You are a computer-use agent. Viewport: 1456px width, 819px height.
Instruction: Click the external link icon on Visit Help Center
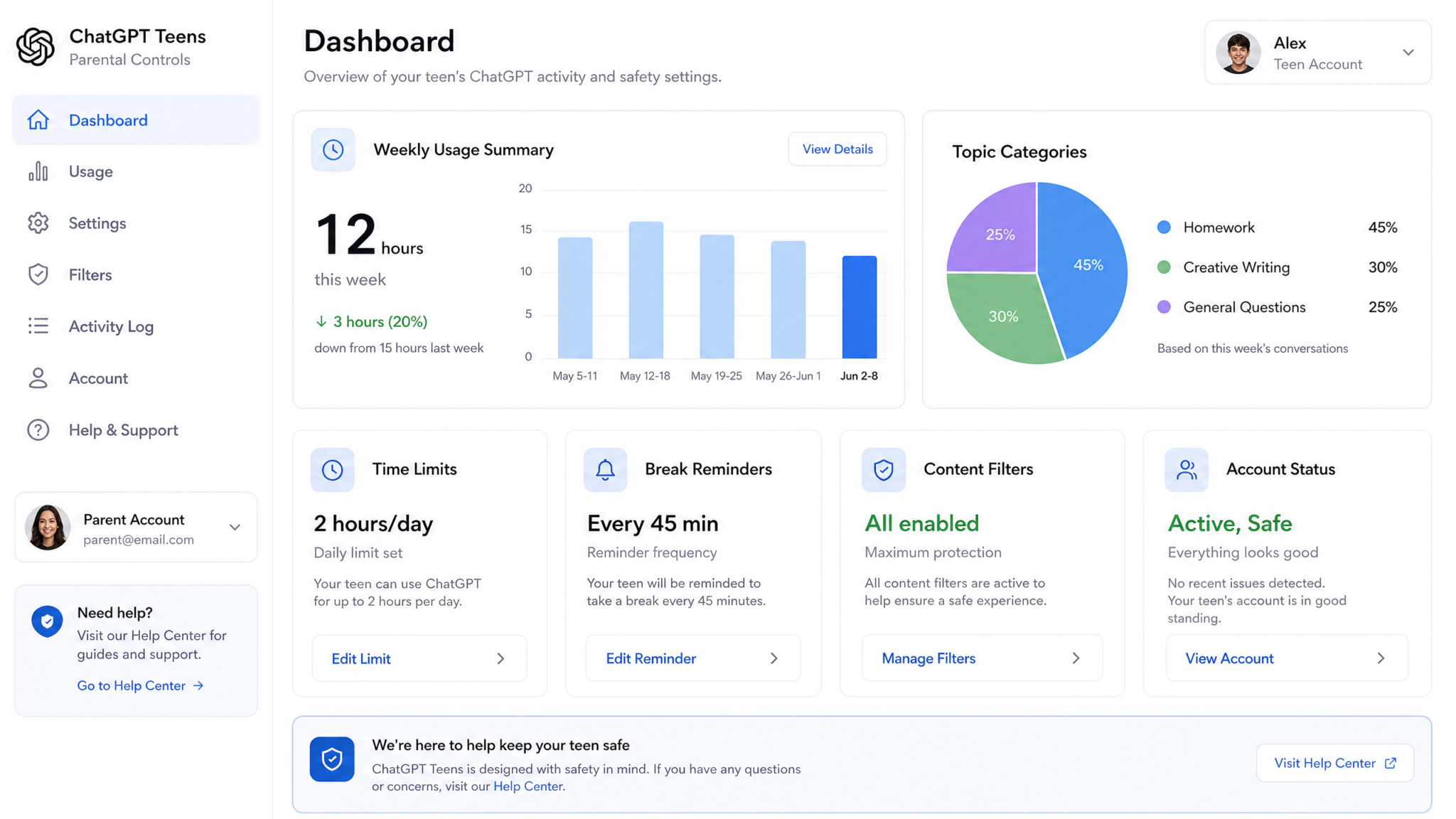1391,763
